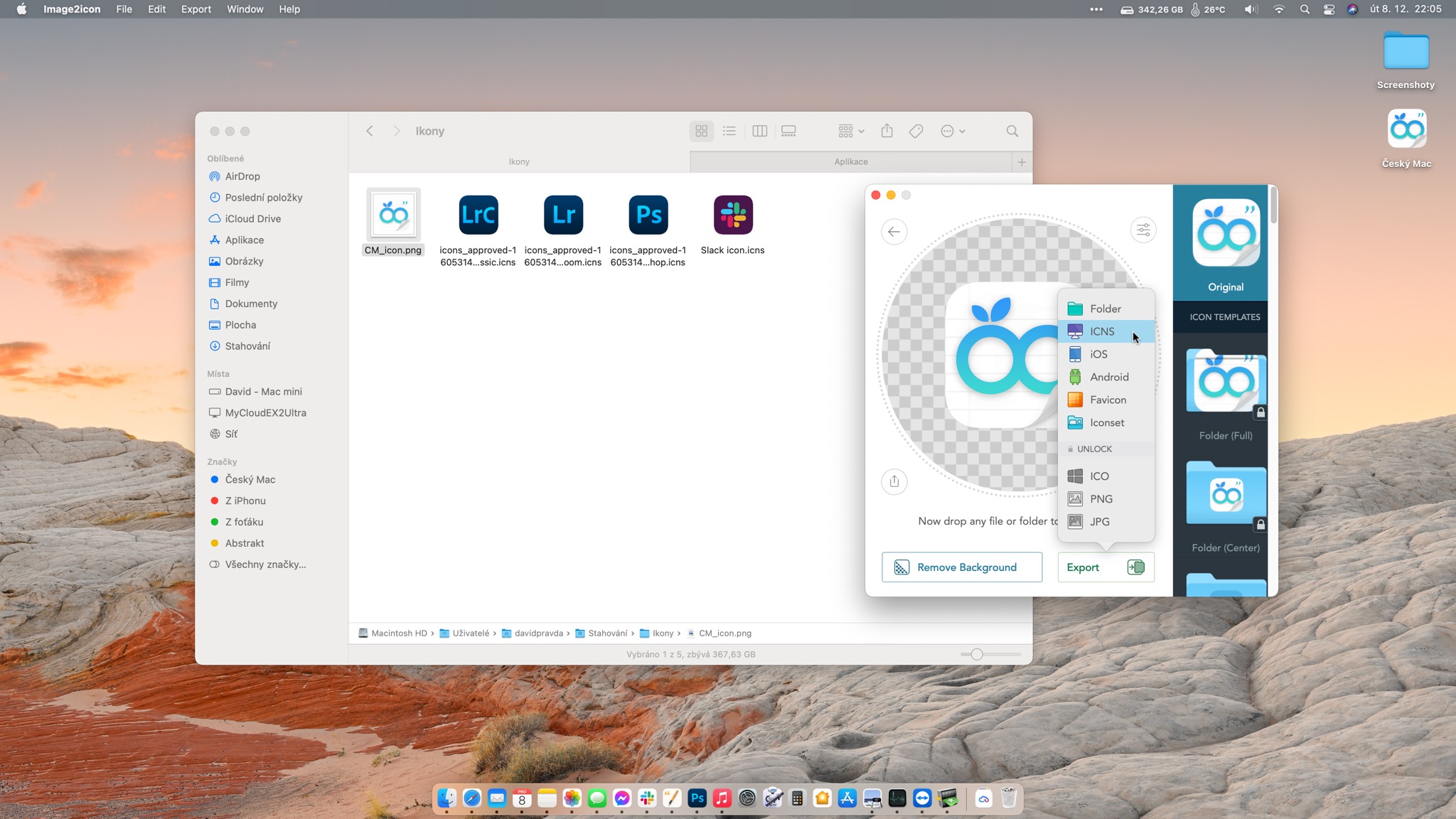The image size is (1456, 819).
Task: Click the share icon below the preview
Action: [894, 481]
